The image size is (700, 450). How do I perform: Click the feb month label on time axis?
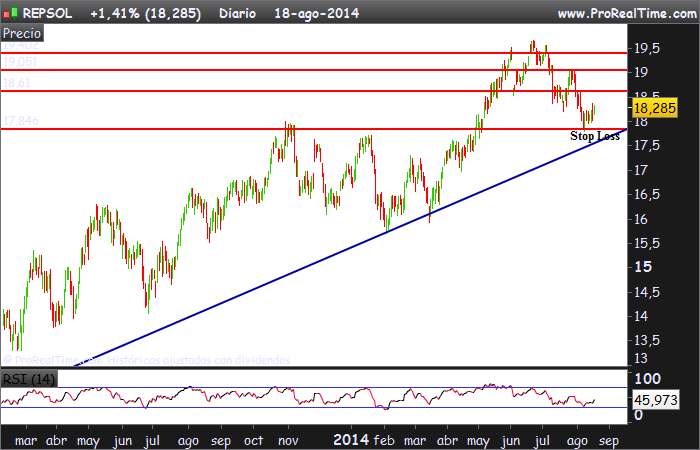click(384, 441)
